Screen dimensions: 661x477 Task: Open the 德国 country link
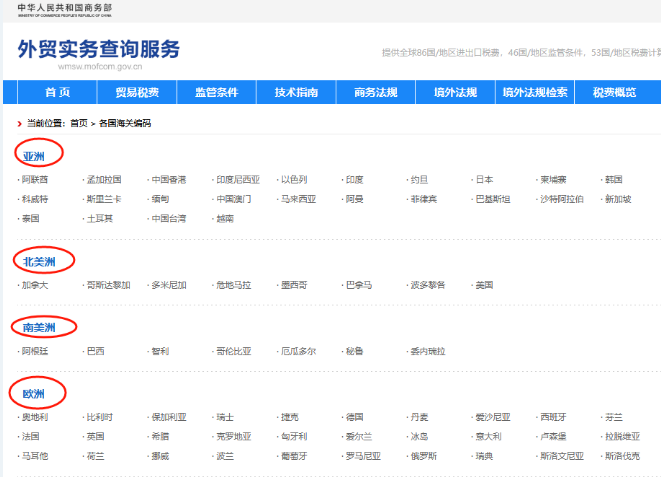tap(354, 417)
